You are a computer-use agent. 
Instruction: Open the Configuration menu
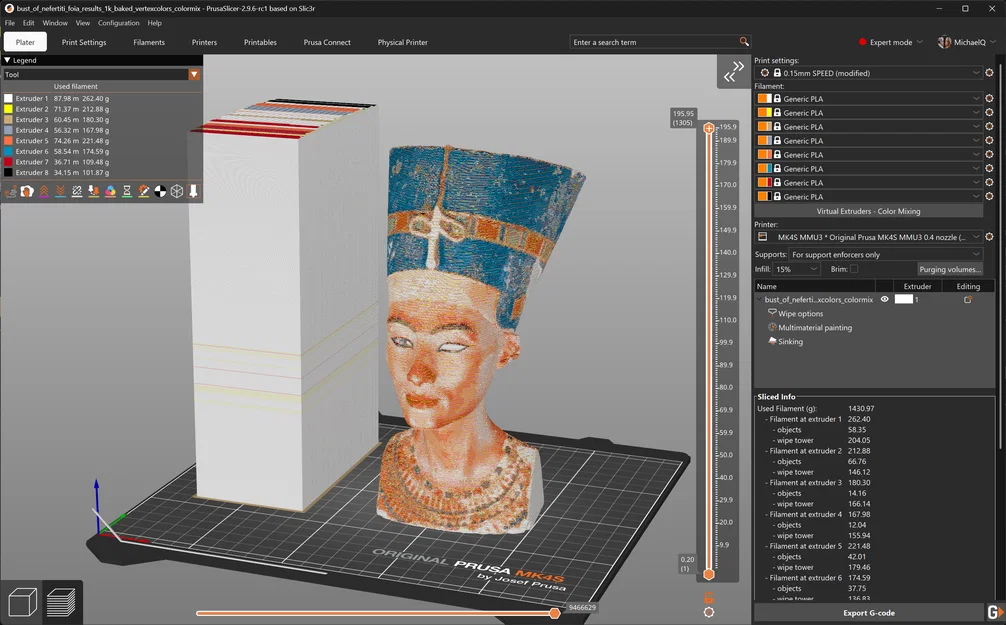tap(119, 22)
